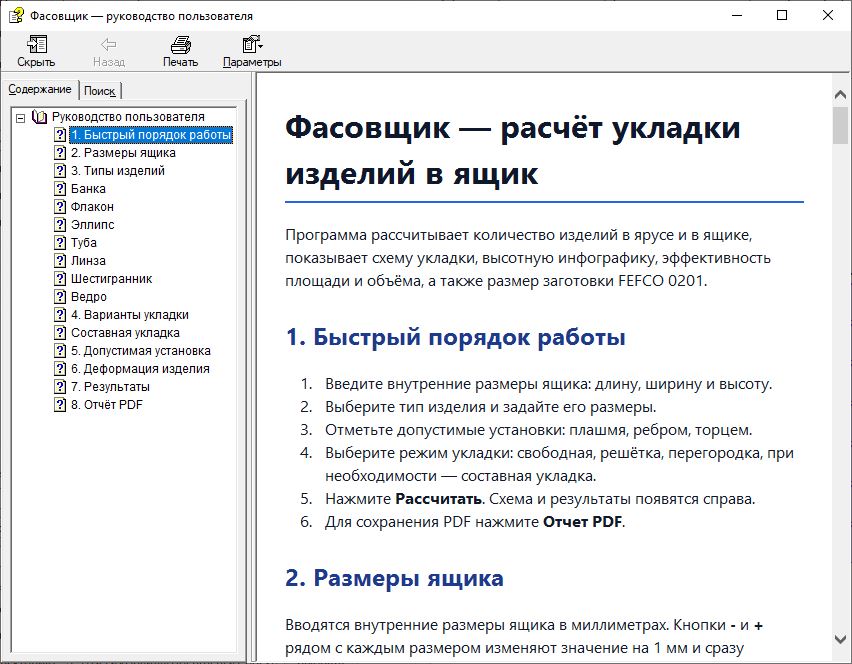
Task: Open the Линза topic
Action: tap(89, 260)
